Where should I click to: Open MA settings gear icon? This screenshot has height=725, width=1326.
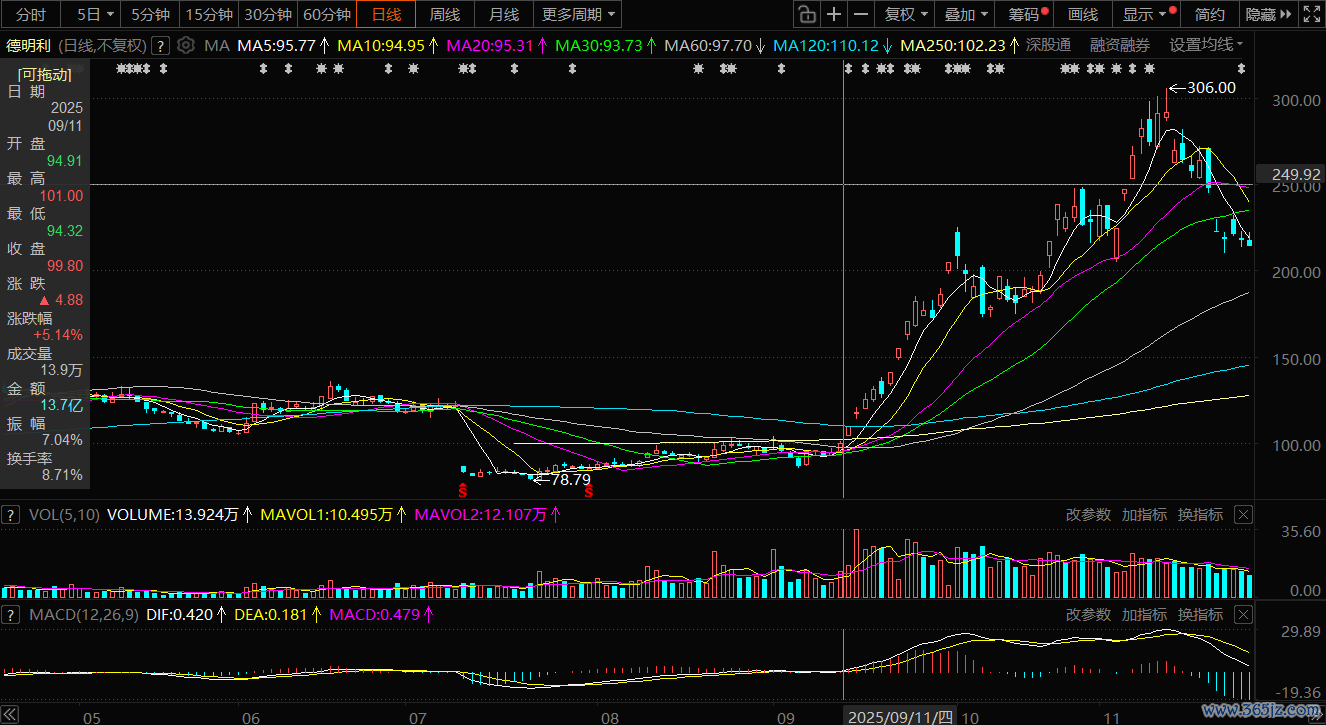click(x=185, y=46)
